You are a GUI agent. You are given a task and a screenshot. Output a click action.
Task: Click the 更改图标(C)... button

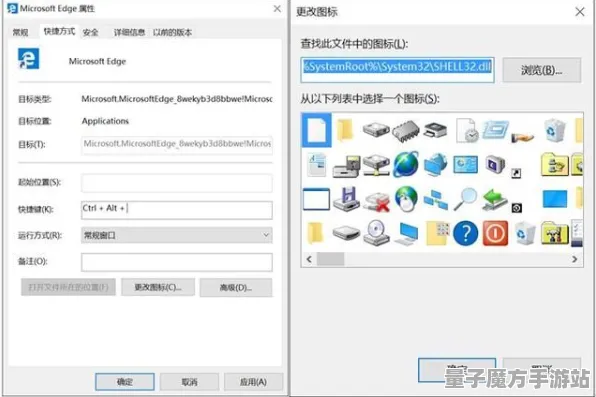pyautogui.click(x=158, y=287)
